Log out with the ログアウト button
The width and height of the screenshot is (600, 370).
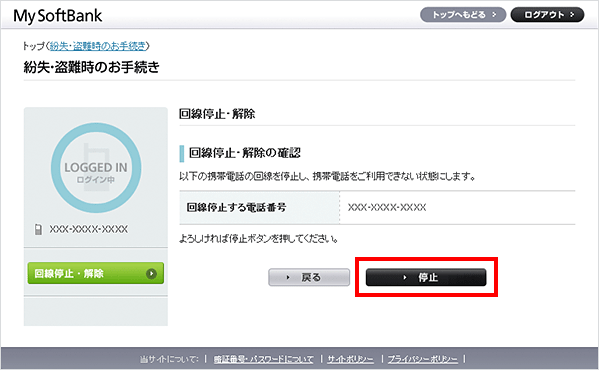pos(547,15)
